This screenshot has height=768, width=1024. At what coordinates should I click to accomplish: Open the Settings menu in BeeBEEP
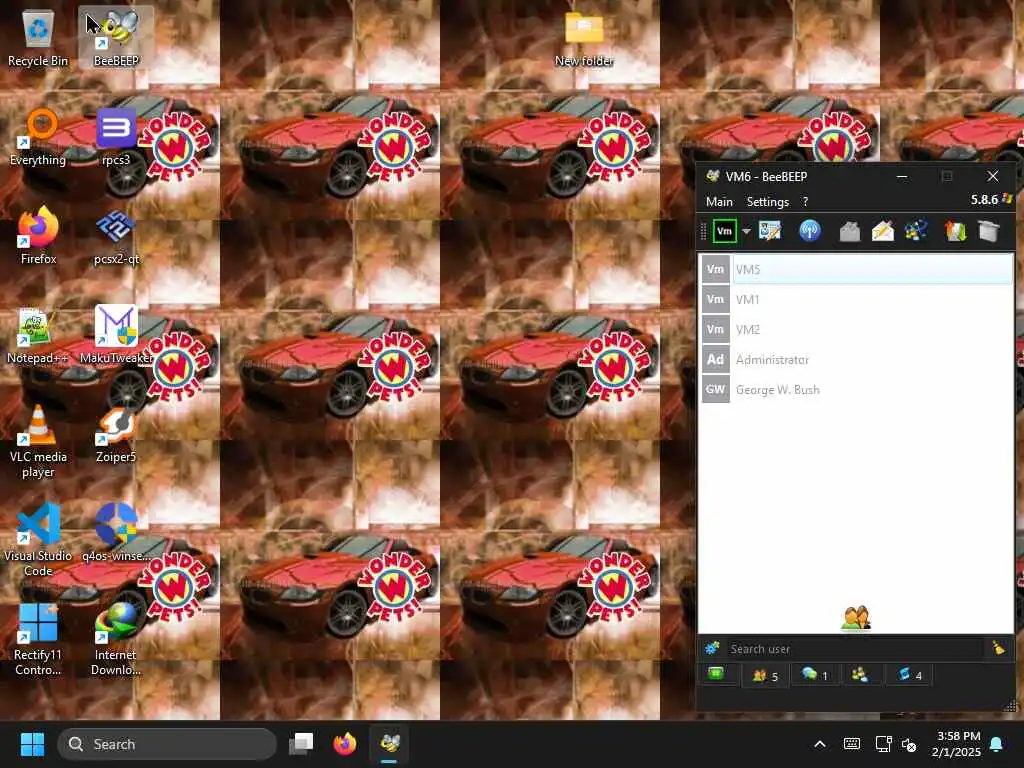[x=767, y=202]
